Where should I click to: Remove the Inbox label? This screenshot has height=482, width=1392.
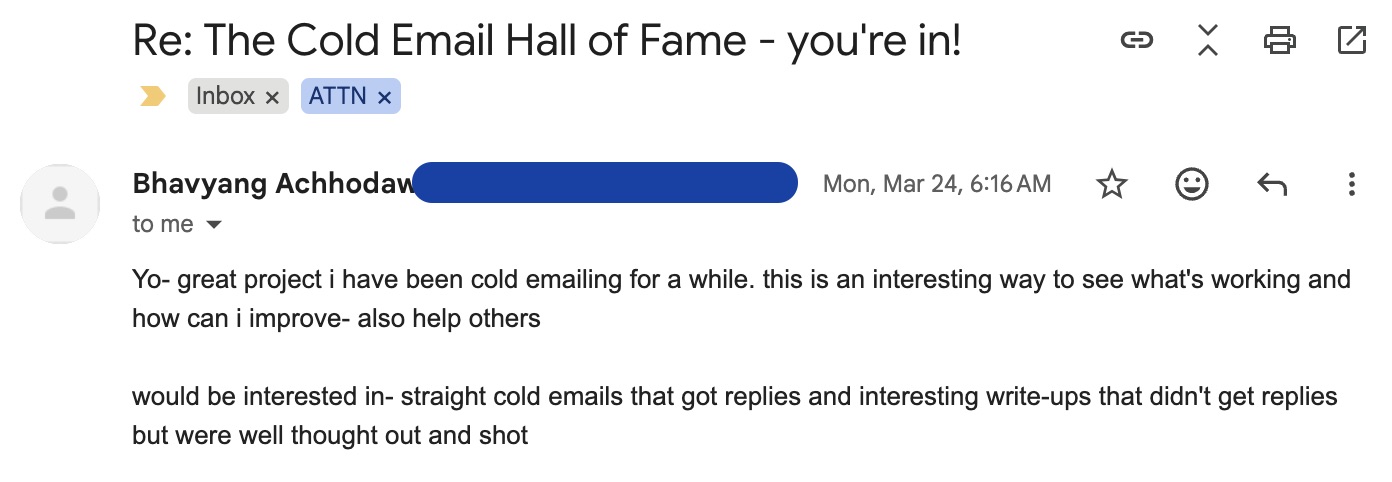(x=272, y=97)
